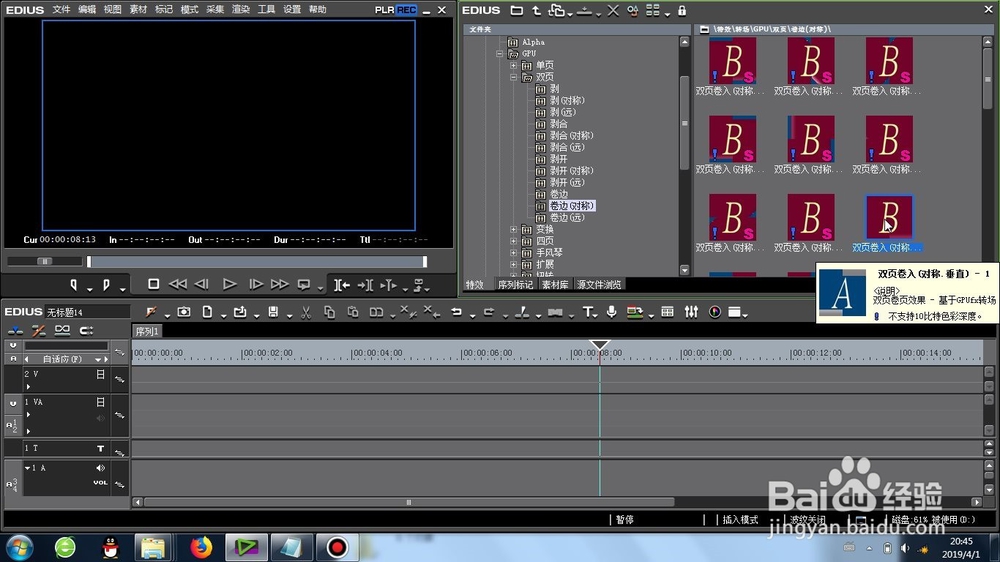Click the replace clip icon
The image size is (1000, 562).
pyautogui.click(x=377, y=312)
